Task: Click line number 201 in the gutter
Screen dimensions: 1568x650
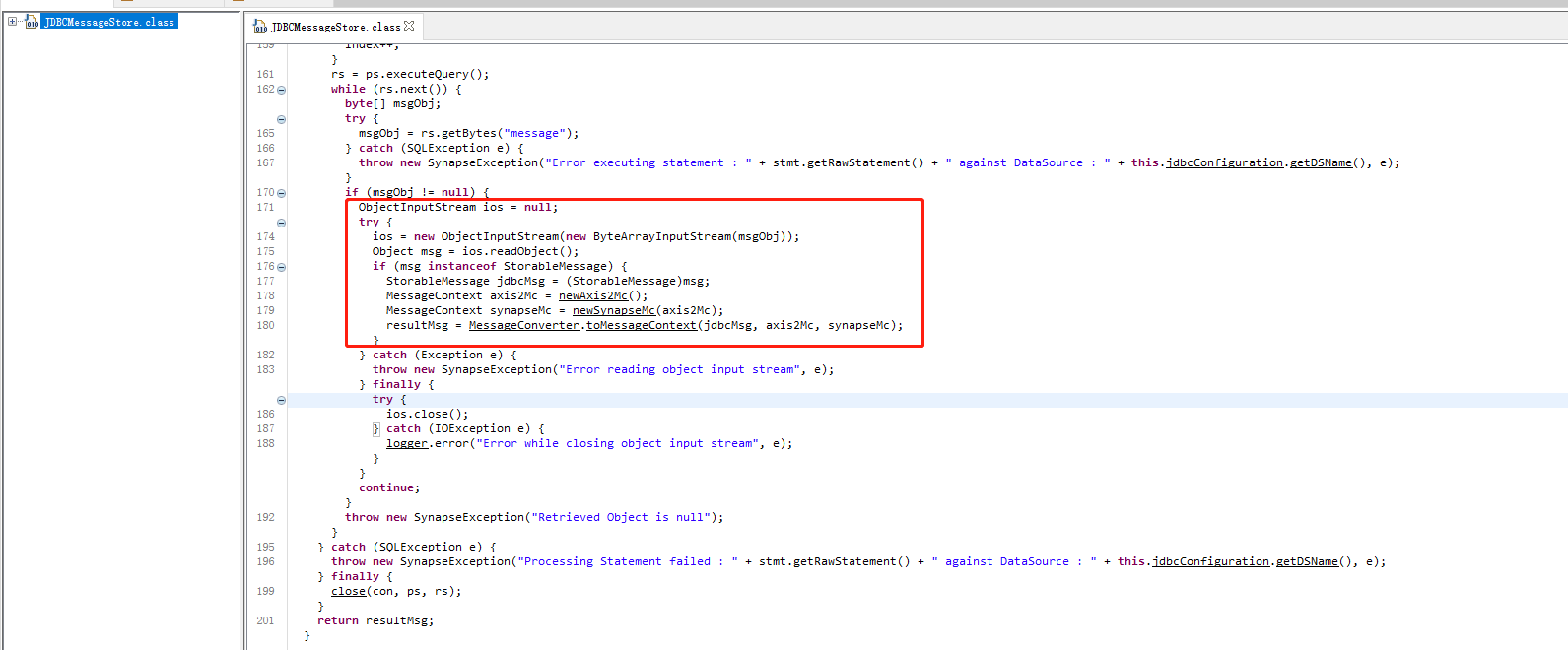Action: click(x=265, y=620)
